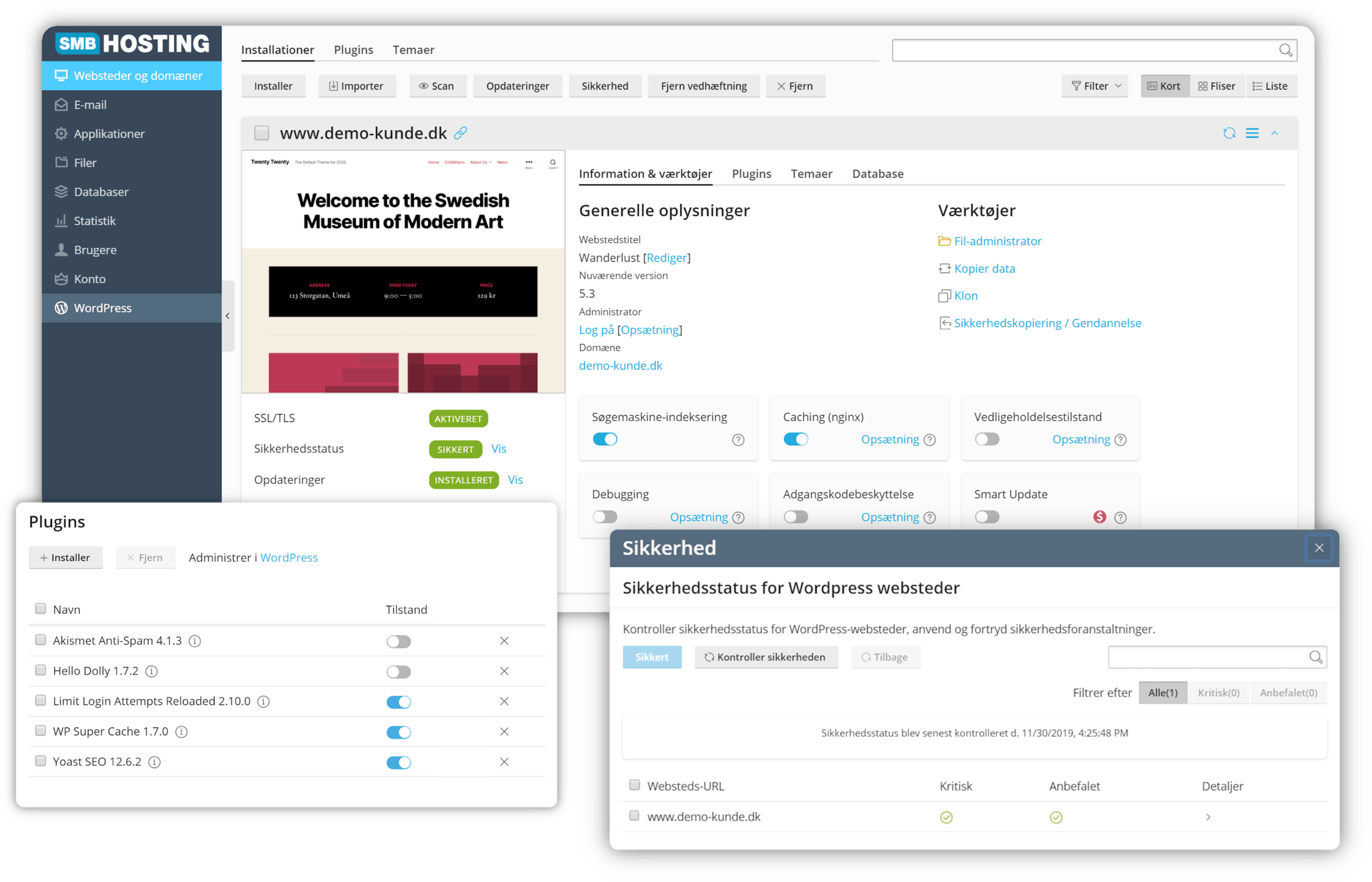Open E-mail in the sidebar
1372x882 pixels.
coord(131,105)
